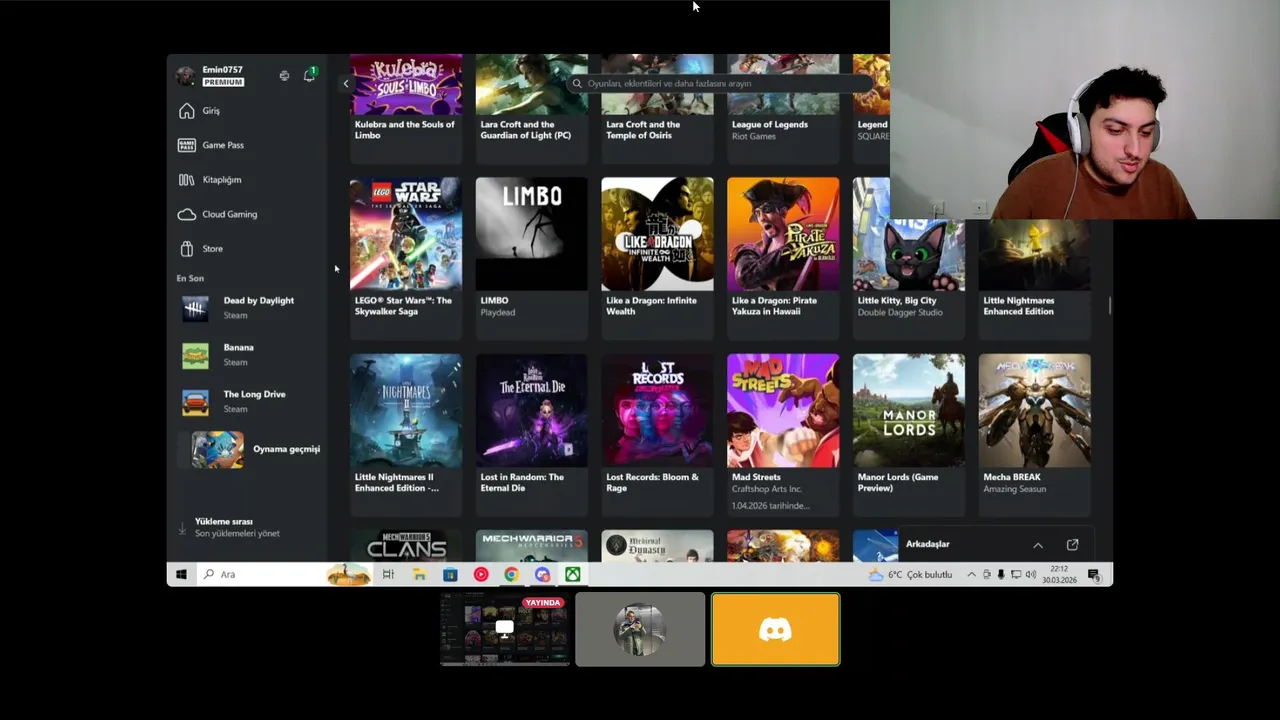Screen dimensions: 1280x720
Task: Click the PREMIUM badge under username
Action: pos(223,82)
